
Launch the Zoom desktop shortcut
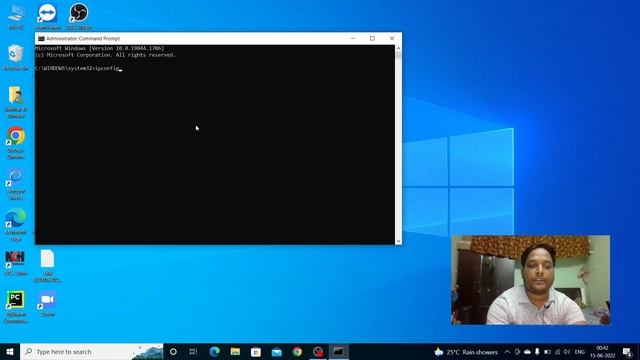tap(47, 304)
